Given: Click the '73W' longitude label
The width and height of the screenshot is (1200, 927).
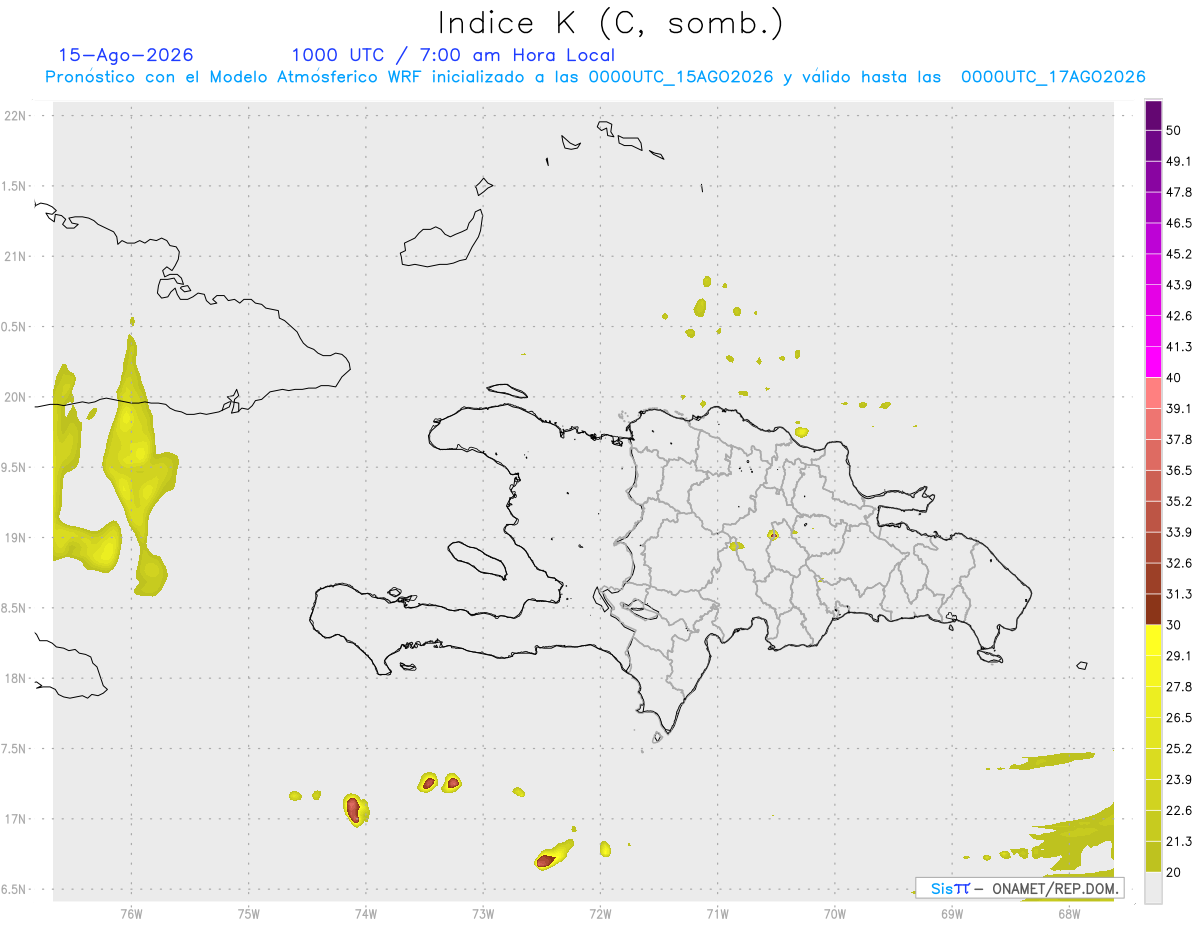Looking at the screenshot, I should (x=483, y=913).
